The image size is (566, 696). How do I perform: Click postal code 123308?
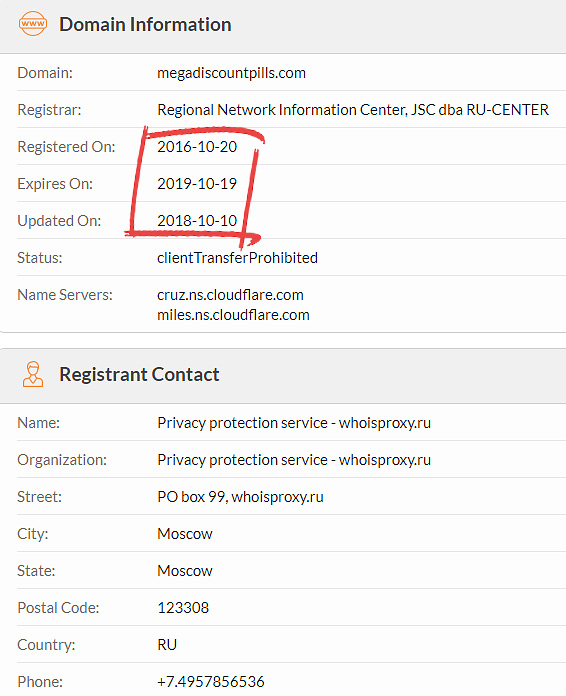click(x=183, y=608)
